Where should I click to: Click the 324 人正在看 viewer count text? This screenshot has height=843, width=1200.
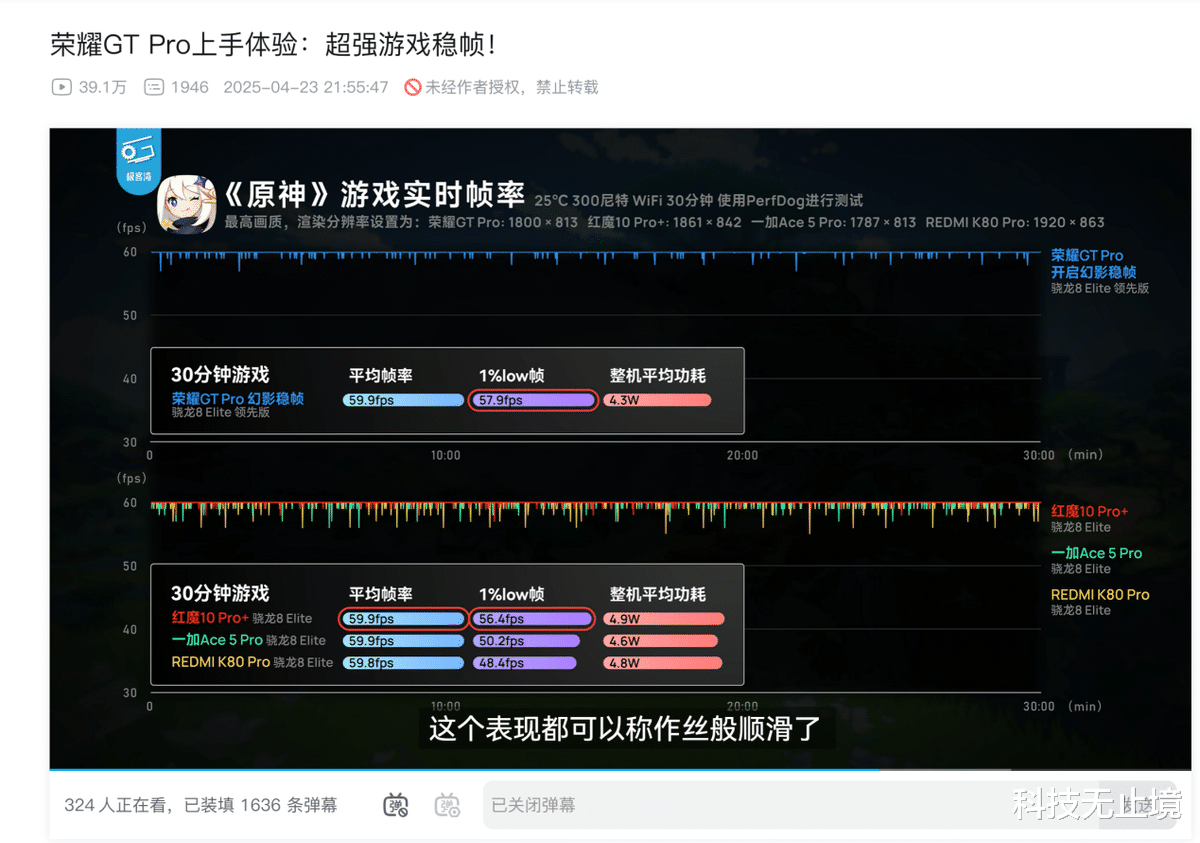pyautogui.click(x=118, y=805)
